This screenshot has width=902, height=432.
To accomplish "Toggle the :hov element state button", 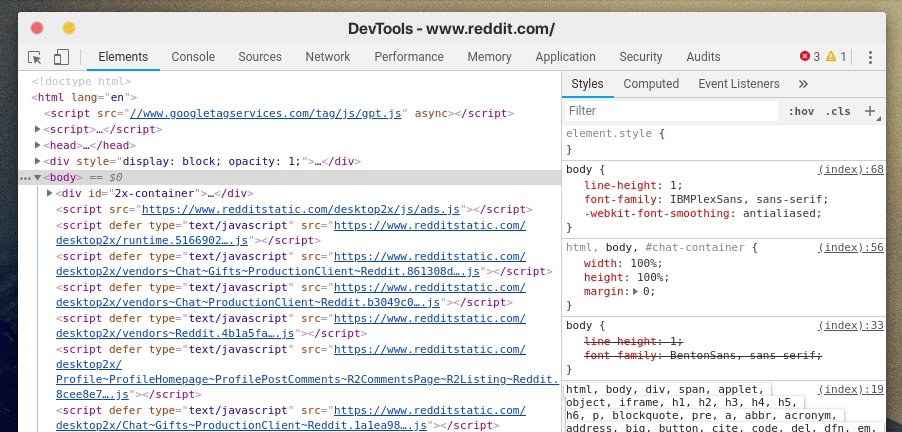I will point(801,112).
